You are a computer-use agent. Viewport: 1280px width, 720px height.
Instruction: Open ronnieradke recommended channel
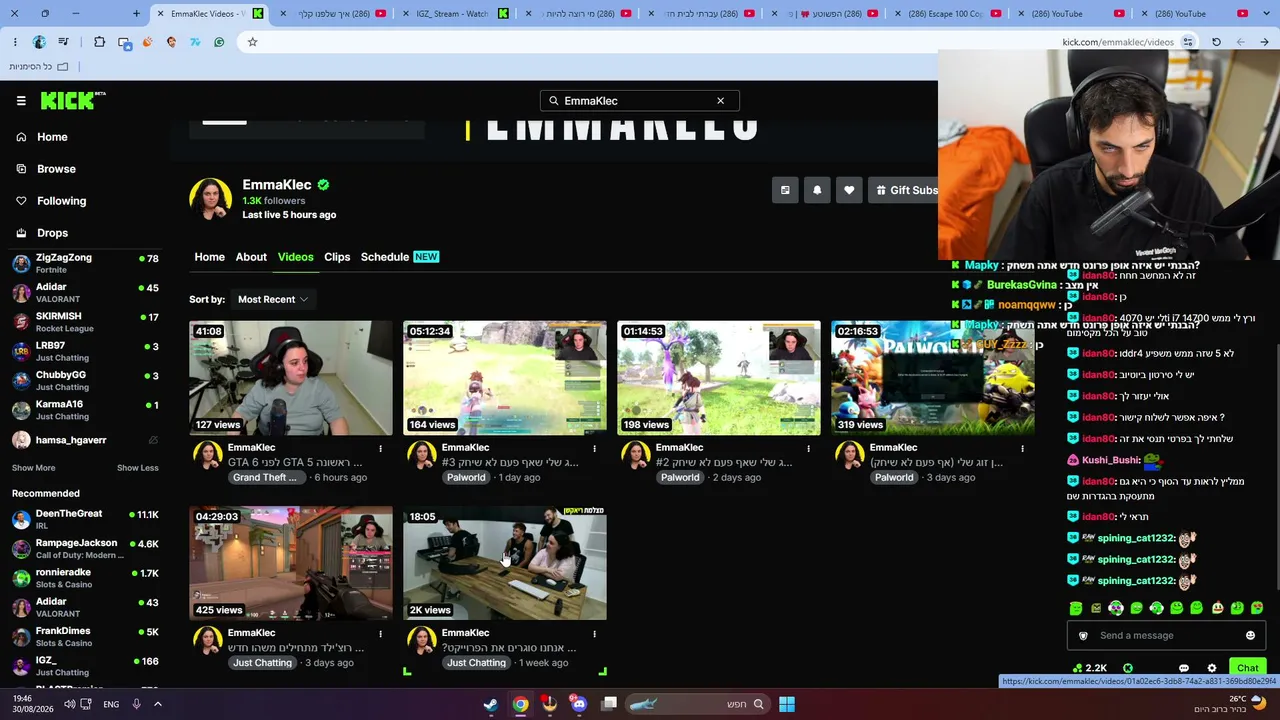tap(85, 578)
